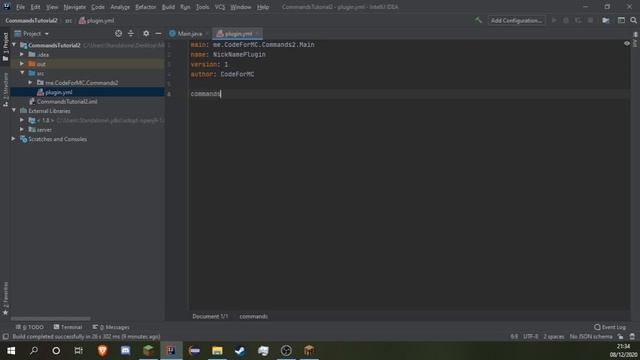Click the Run with Coverage icon
This screenshot has height=360, width=640.
[x=578, y=20]
